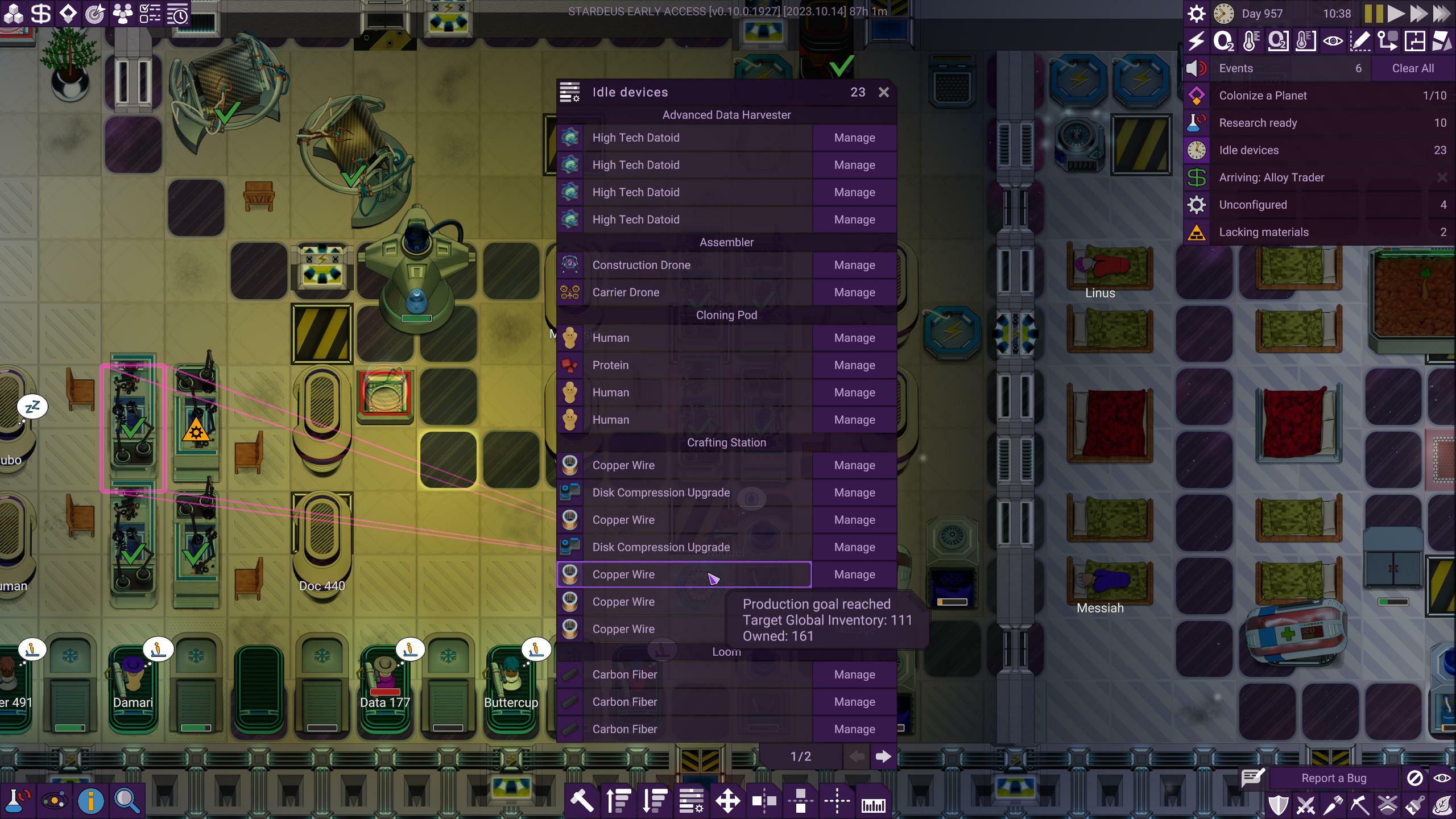
Task: Click the shield/defense icon in toolbar
Action: point(1283,805)
